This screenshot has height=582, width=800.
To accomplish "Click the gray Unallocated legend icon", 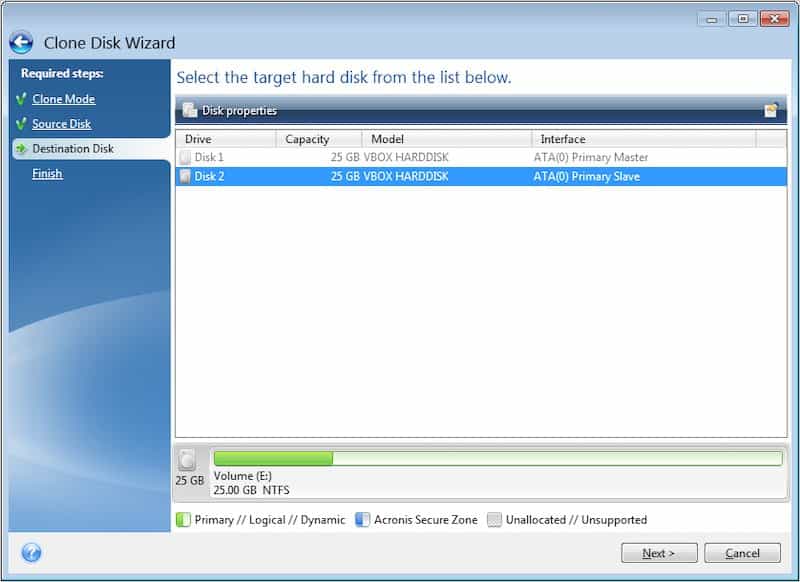I will [494, 520].
